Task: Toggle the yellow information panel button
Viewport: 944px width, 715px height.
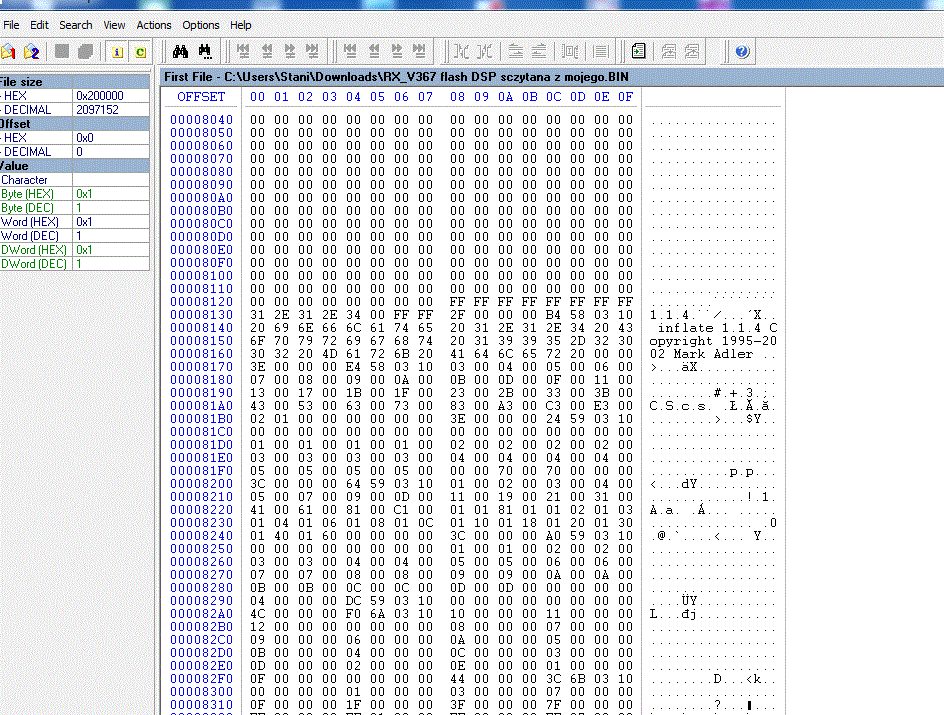Action: (117, 52)
